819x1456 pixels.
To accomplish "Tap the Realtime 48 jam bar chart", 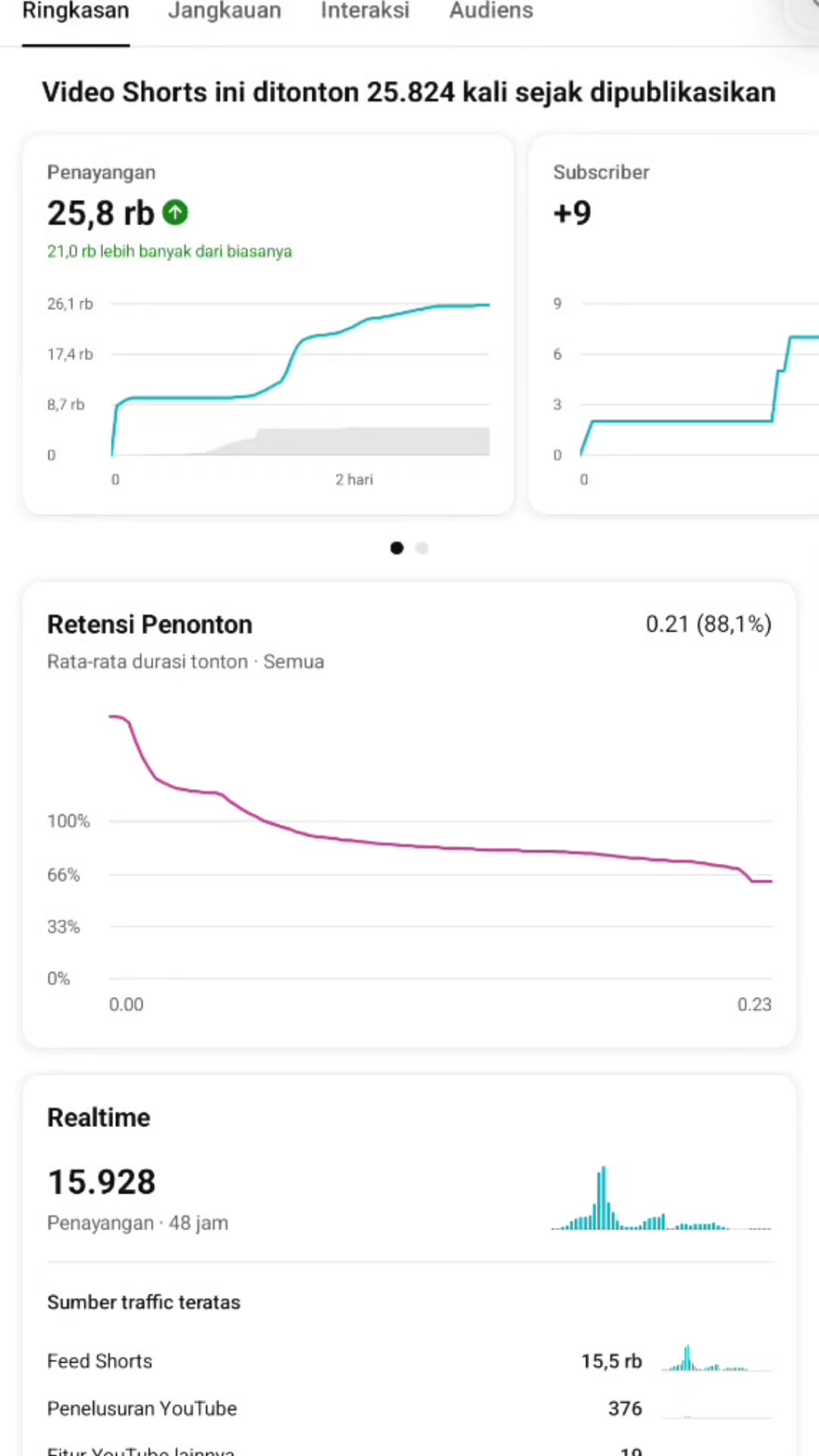I will point(661,1197).
